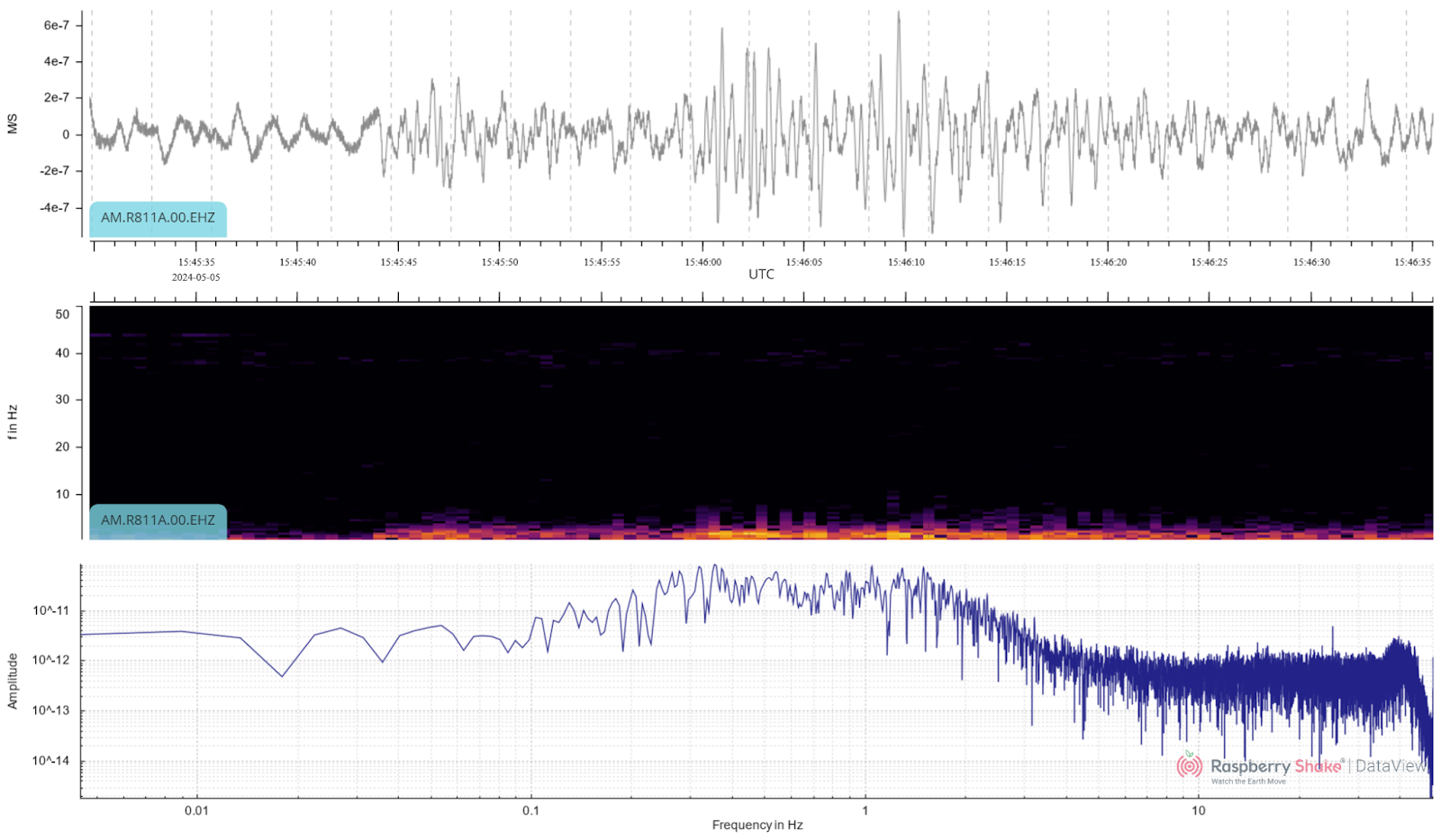Viewport: 1441px width, 840px height.
Task: Click the tallest waveform peak near 15:46:10
Action: click(898, 14)
